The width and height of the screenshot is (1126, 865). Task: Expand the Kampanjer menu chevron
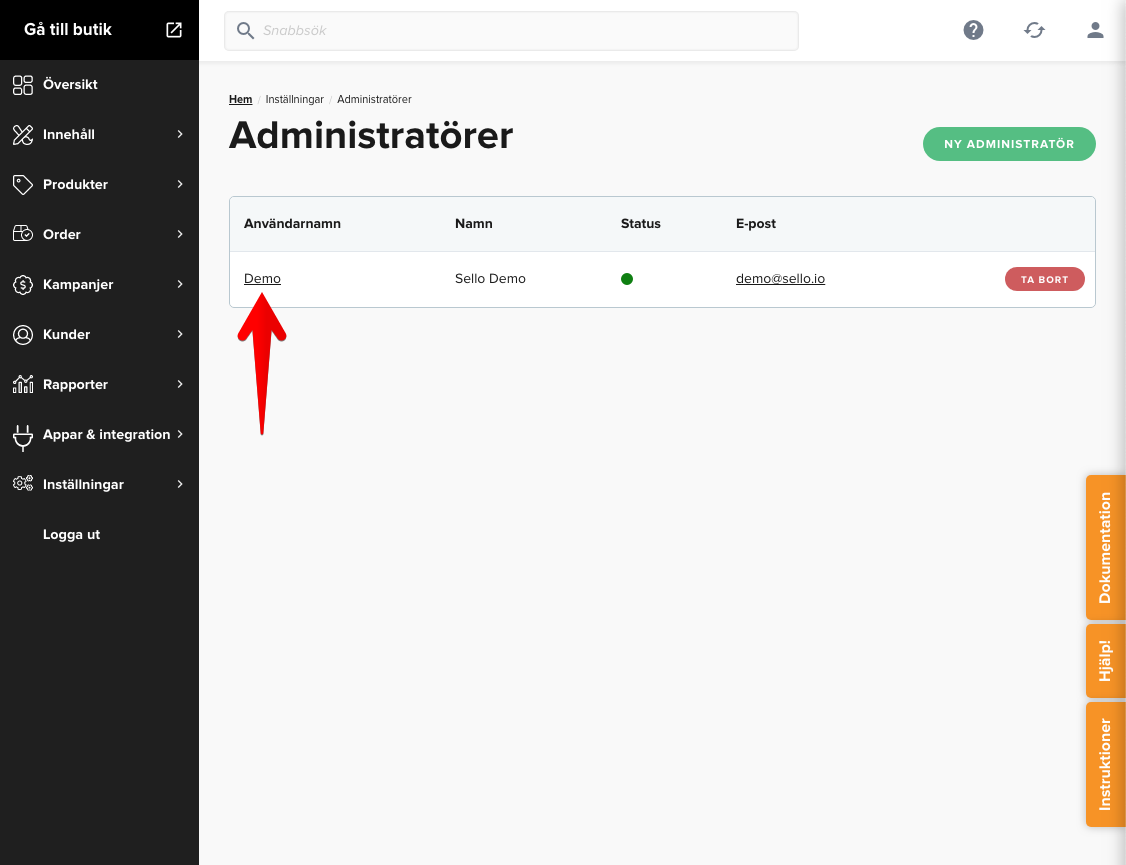tap(180, 284)
